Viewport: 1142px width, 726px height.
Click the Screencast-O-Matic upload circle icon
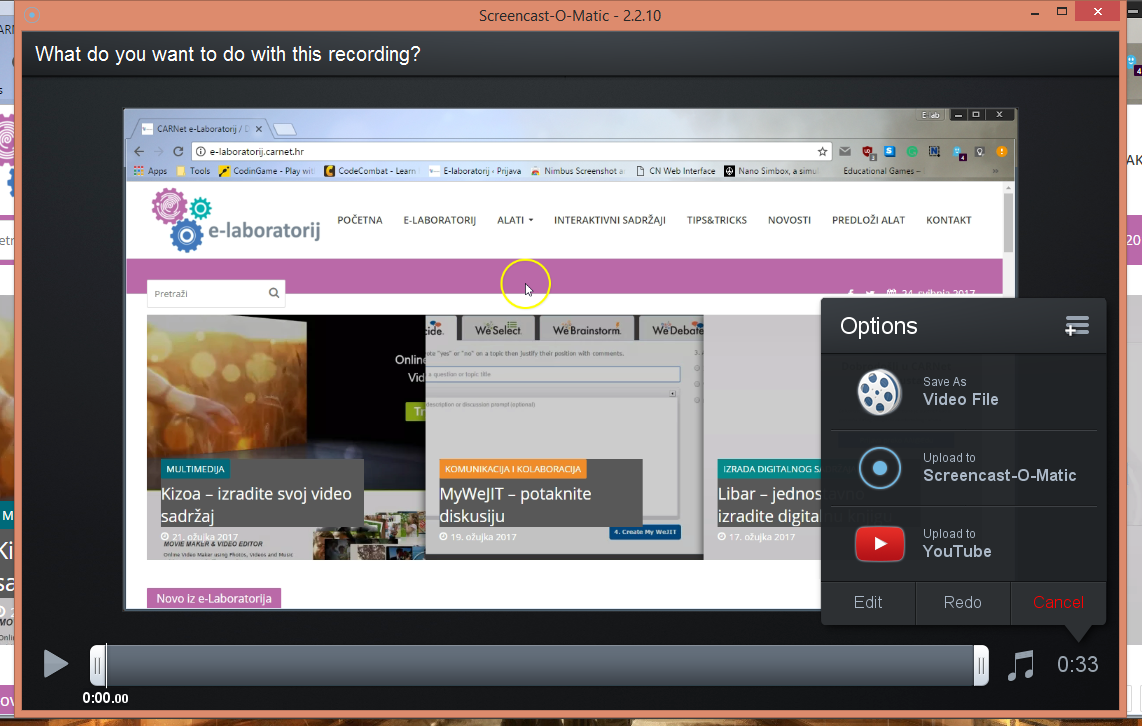[879, 468]
